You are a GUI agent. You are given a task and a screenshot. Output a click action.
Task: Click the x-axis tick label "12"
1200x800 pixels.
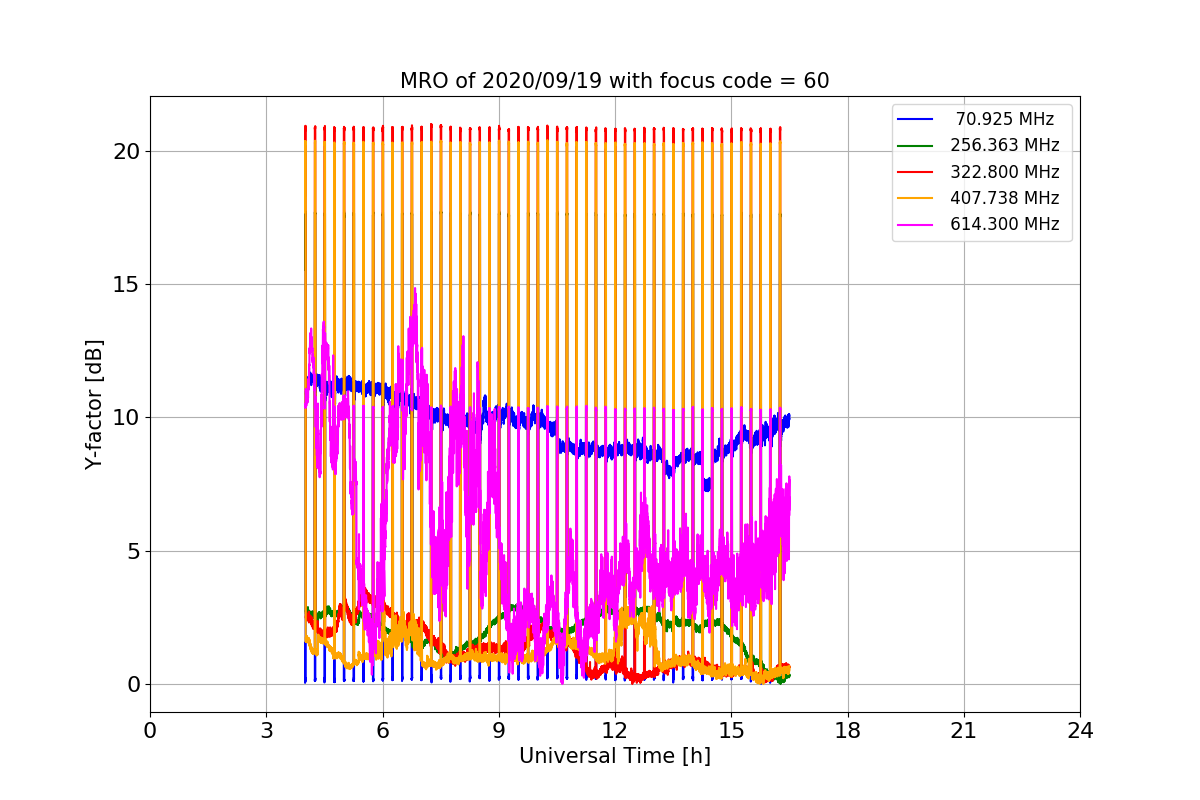point(615,730)
